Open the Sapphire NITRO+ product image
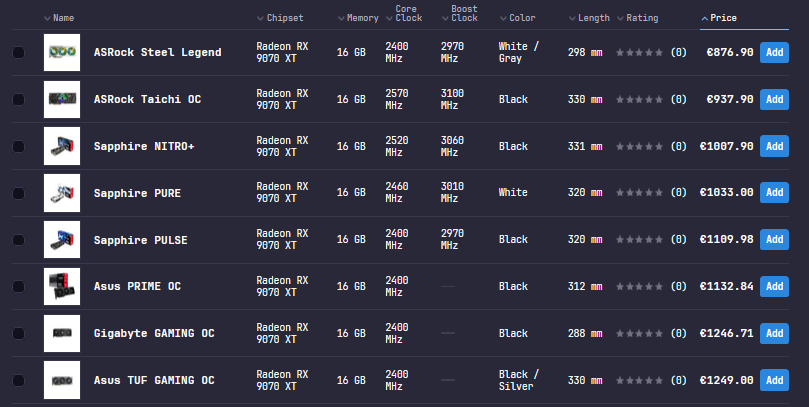Screen dimensions: 809x407 click(62, 146)
